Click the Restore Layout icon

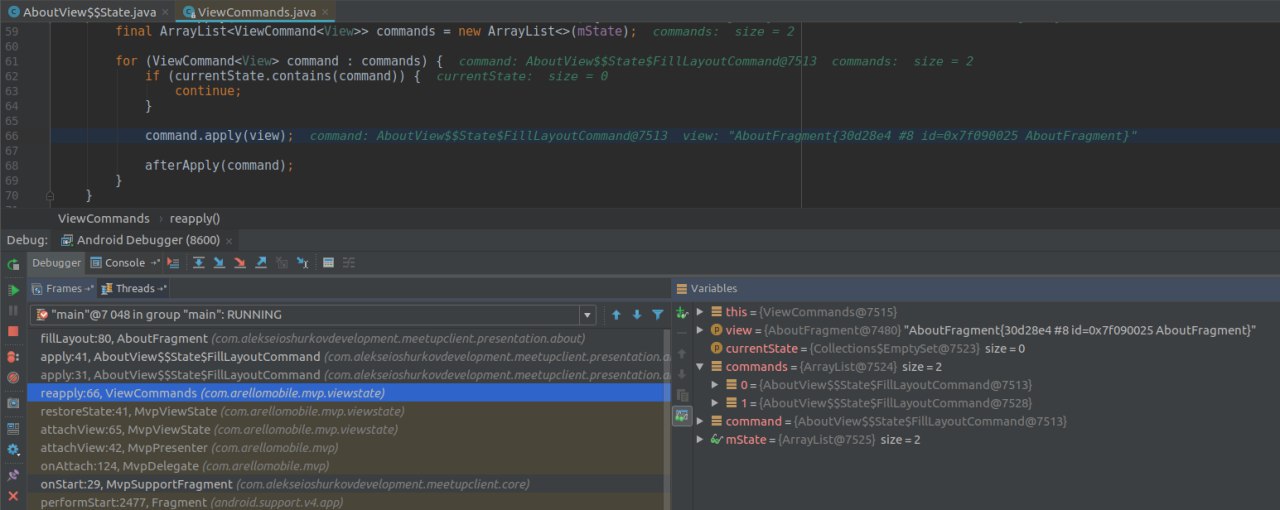point(13,427)
